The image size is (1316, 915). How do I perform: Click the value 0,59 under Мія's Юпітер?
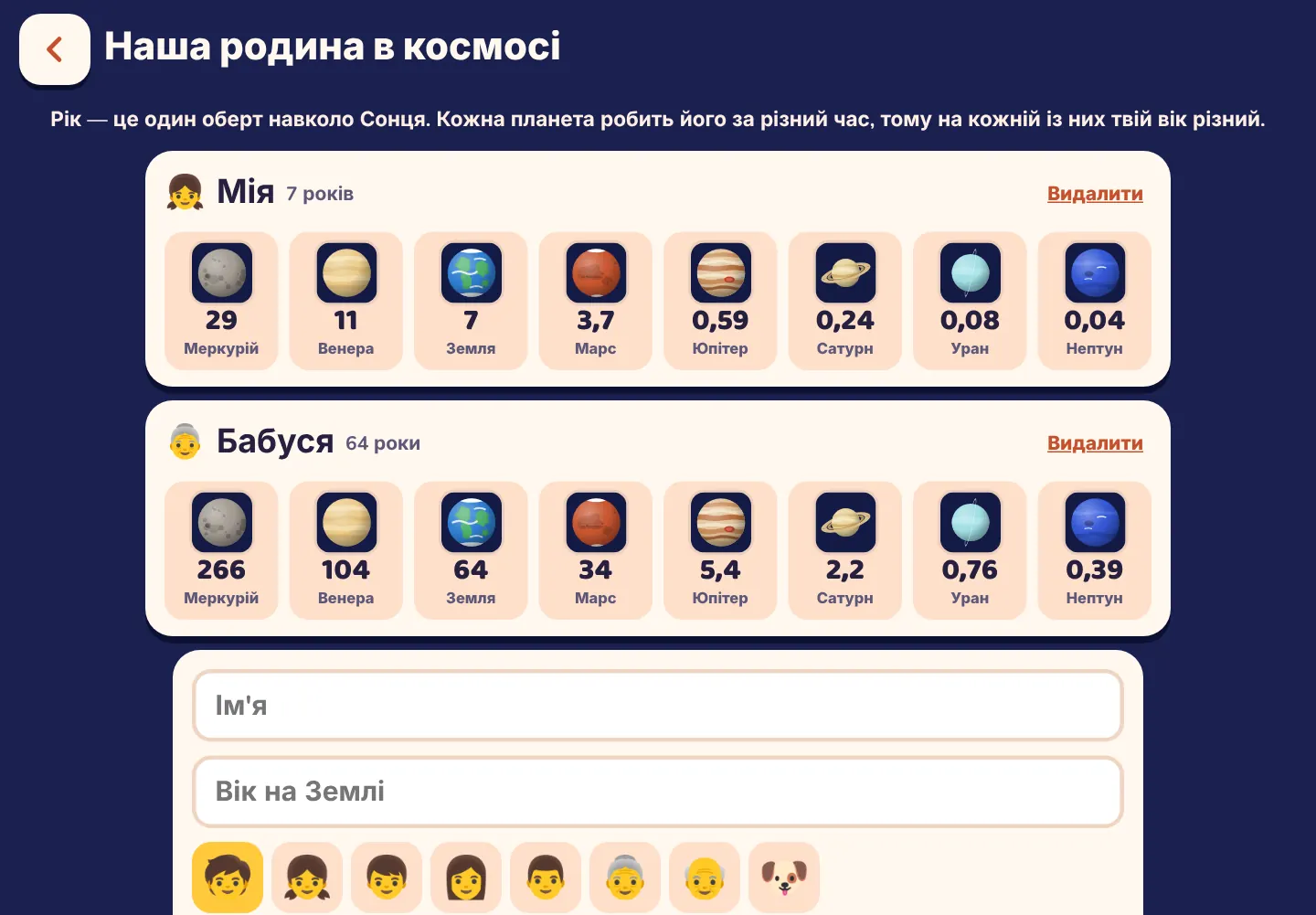tap(720, 320)
